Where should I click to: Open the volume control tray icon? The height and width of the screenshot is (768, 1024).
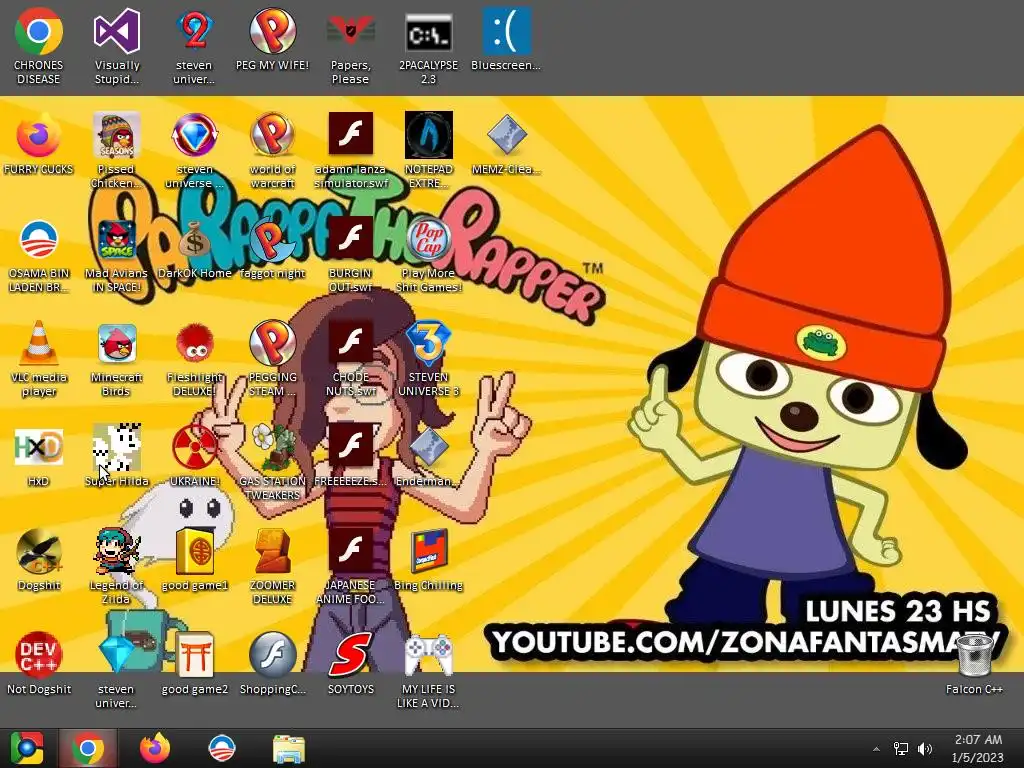(x=925, y=749)
